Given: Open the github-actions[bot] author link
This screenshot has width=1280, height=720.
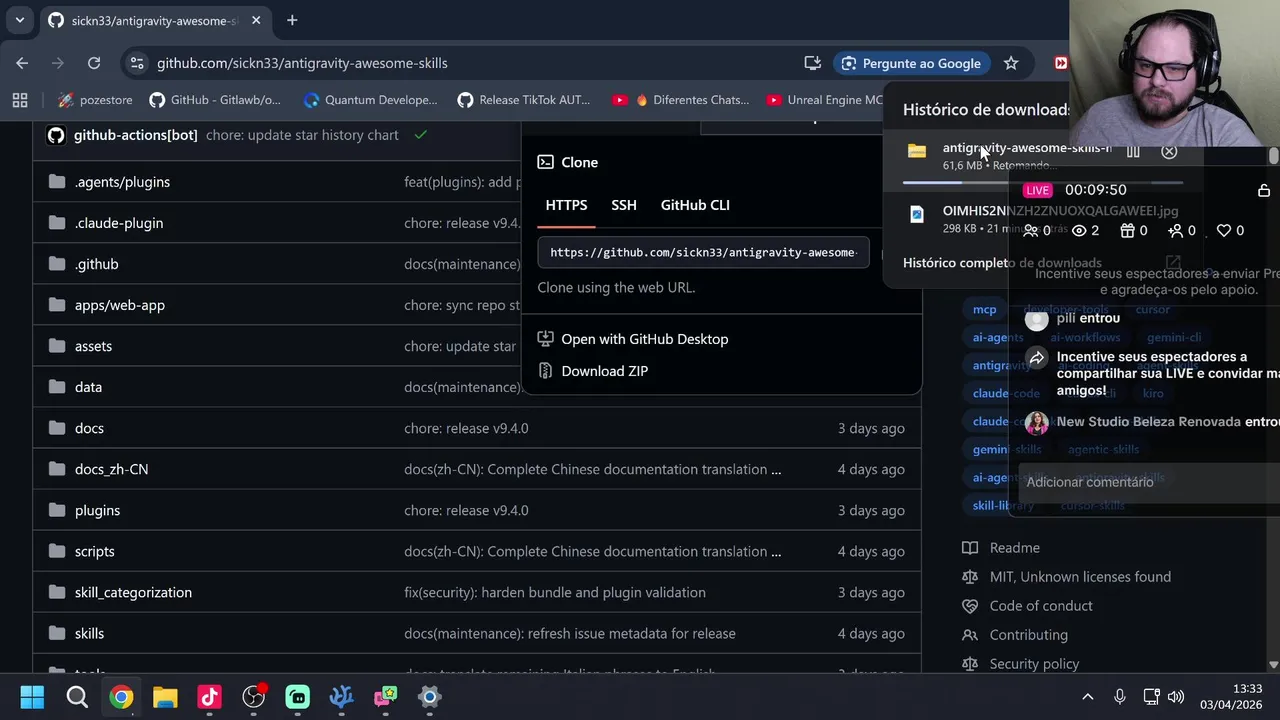Looking at the screenshot, I should (x=136, y=135).
